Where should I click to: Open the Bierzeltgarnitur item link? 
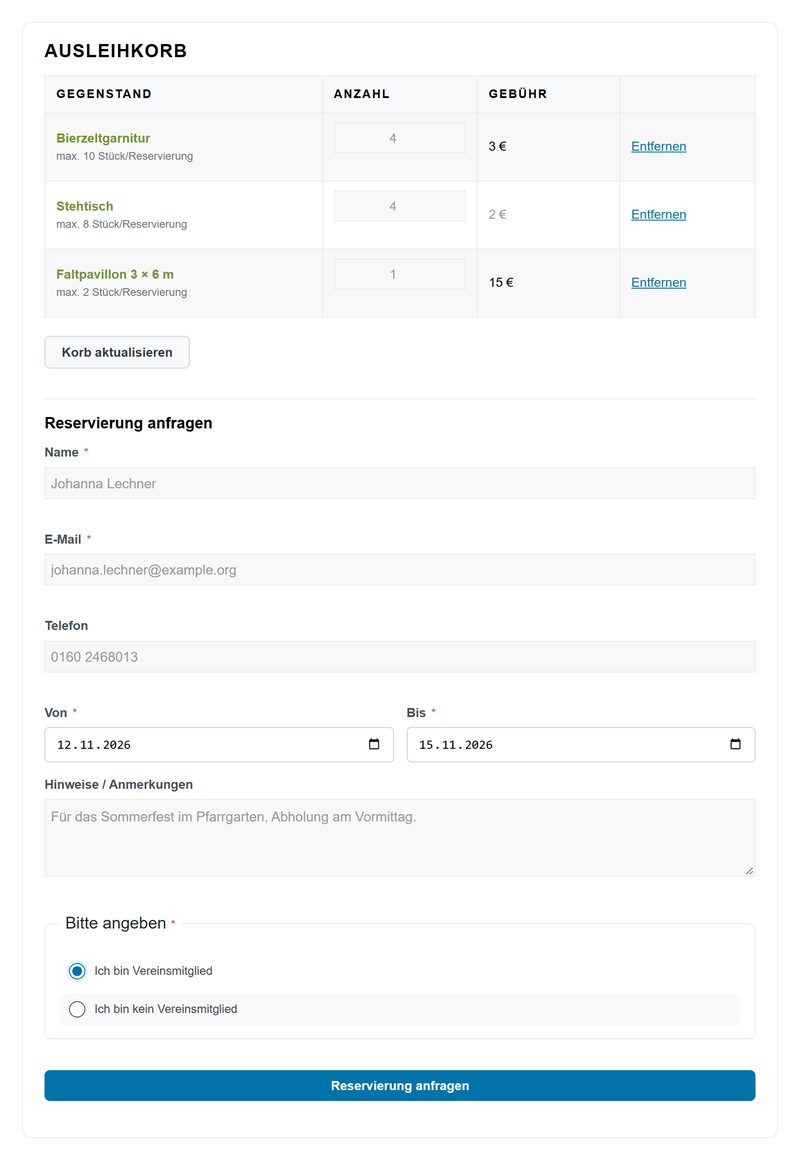click(103, 138)
